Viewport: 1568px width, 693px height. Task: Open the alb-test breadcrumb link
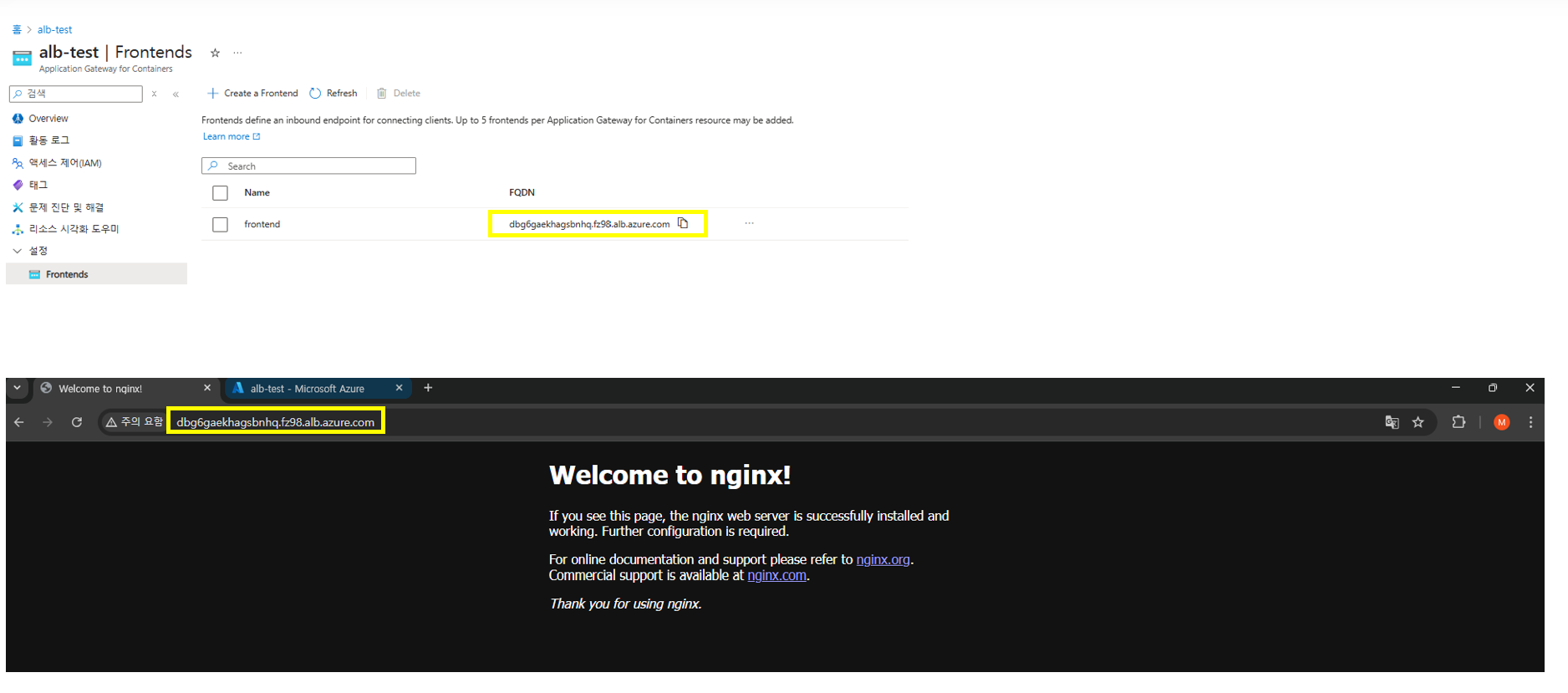(x=54, y=29)
